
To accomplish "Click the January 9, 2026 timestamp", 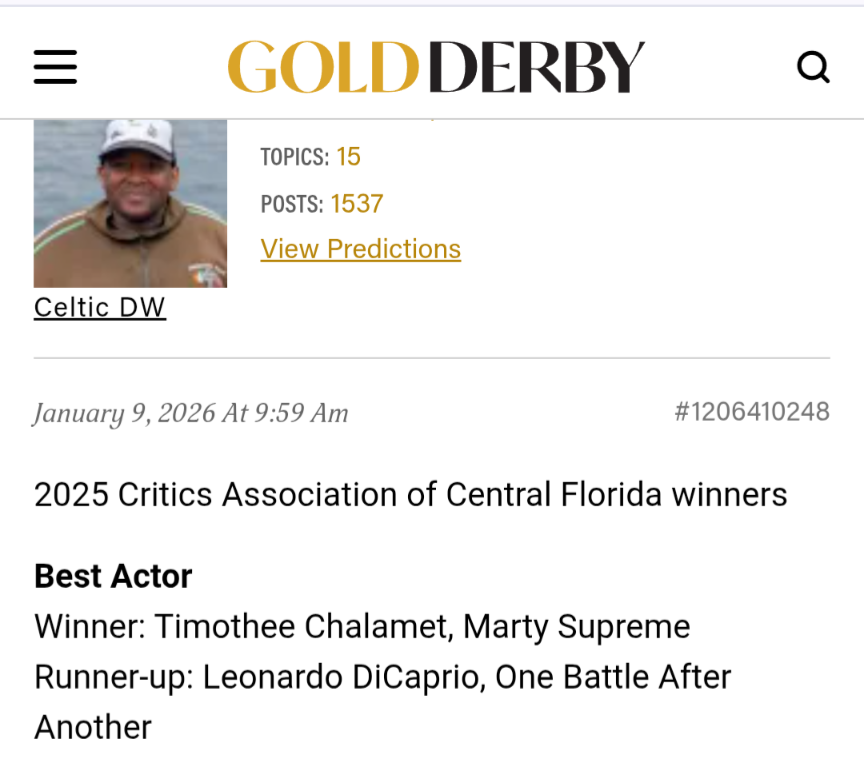I will point(191,413).
